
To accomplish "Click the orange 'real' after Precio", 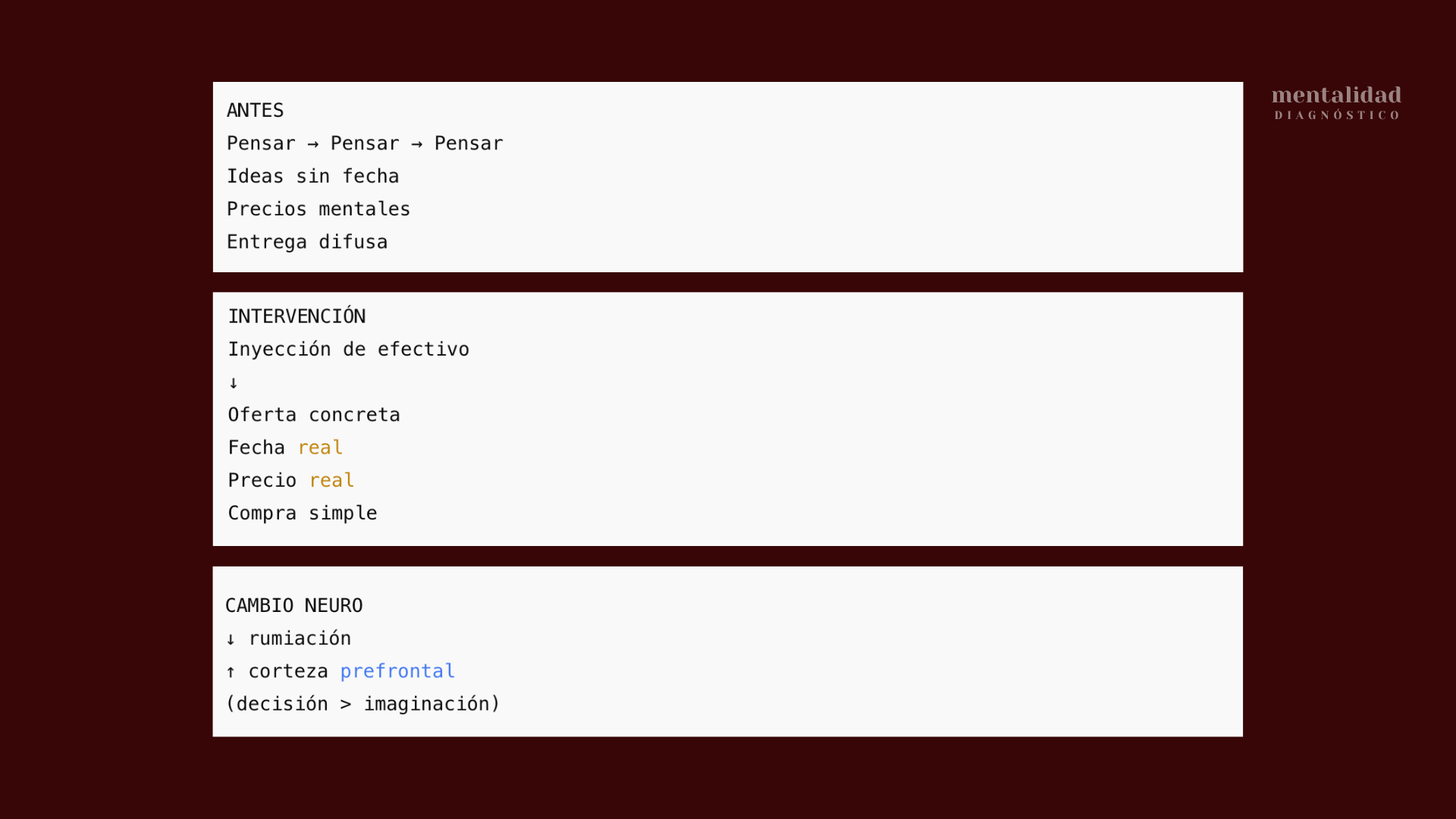I will 331,481.
